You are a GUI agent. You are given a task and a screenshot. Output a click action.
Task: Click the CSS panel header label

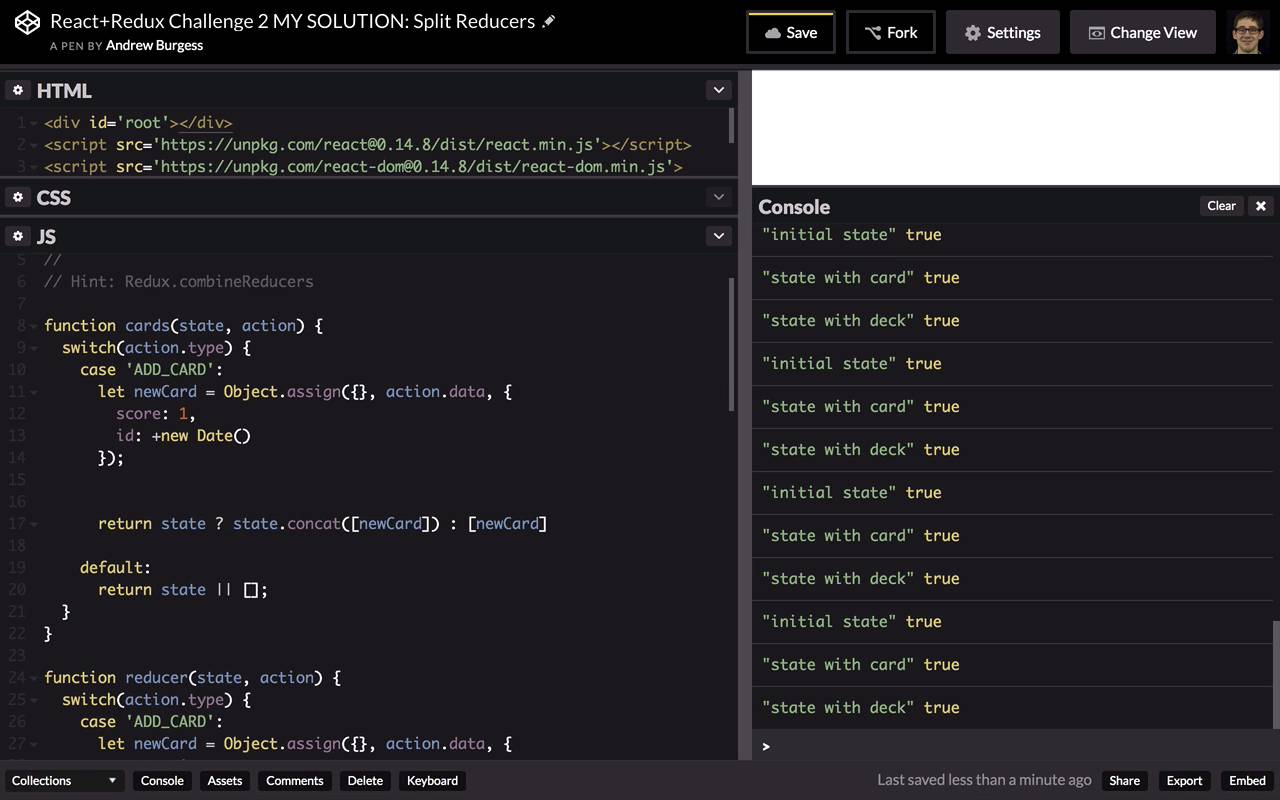pyautogui.click(x=54, y=197)
